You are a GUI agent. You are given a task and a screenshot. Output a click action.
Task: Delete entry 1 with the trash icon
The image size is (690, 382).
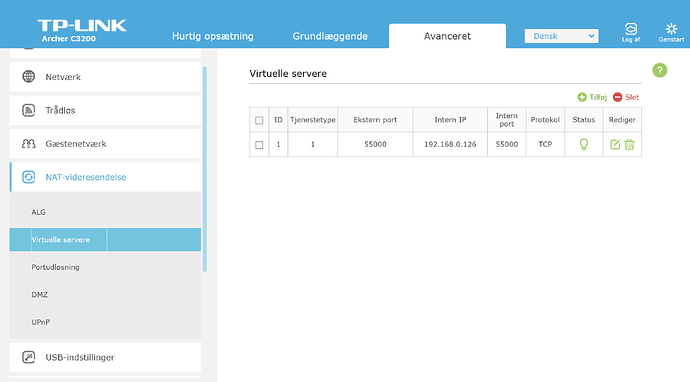click(629, 144)
